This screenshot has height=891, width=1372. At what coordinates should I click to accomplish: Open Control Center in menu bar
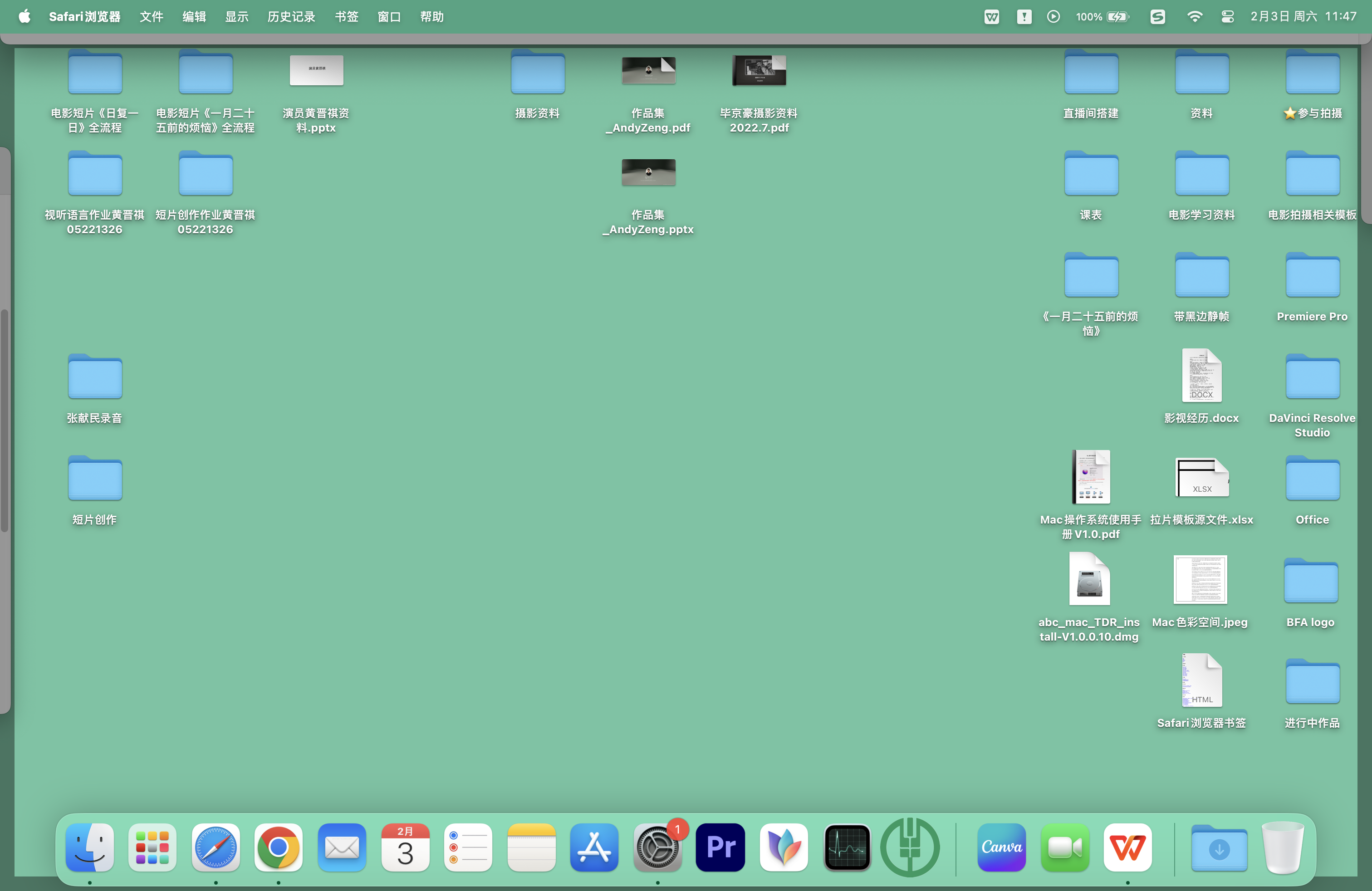1227,17
